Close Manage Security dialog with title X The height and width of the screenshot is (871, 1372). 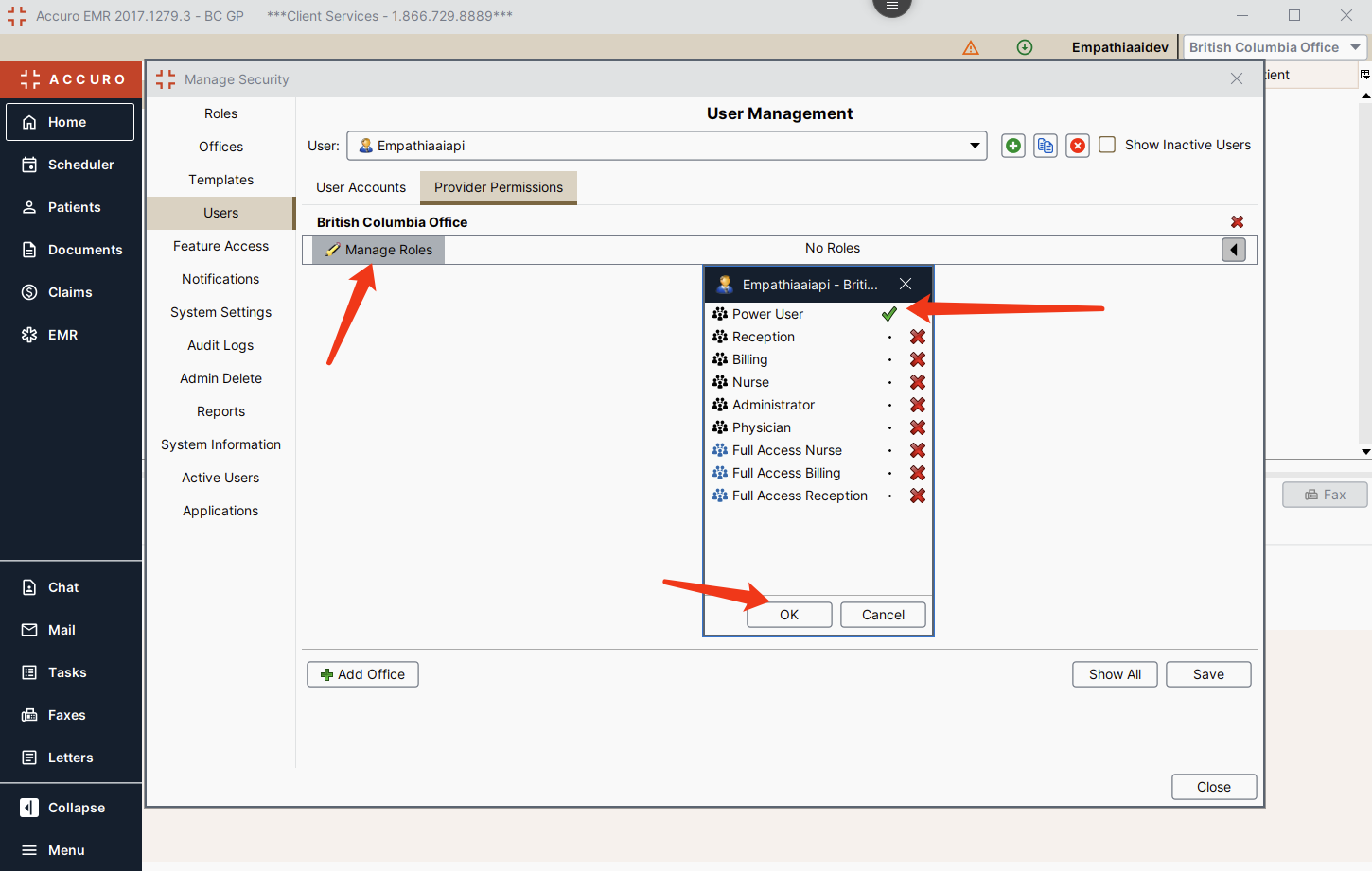[1237, 78]
